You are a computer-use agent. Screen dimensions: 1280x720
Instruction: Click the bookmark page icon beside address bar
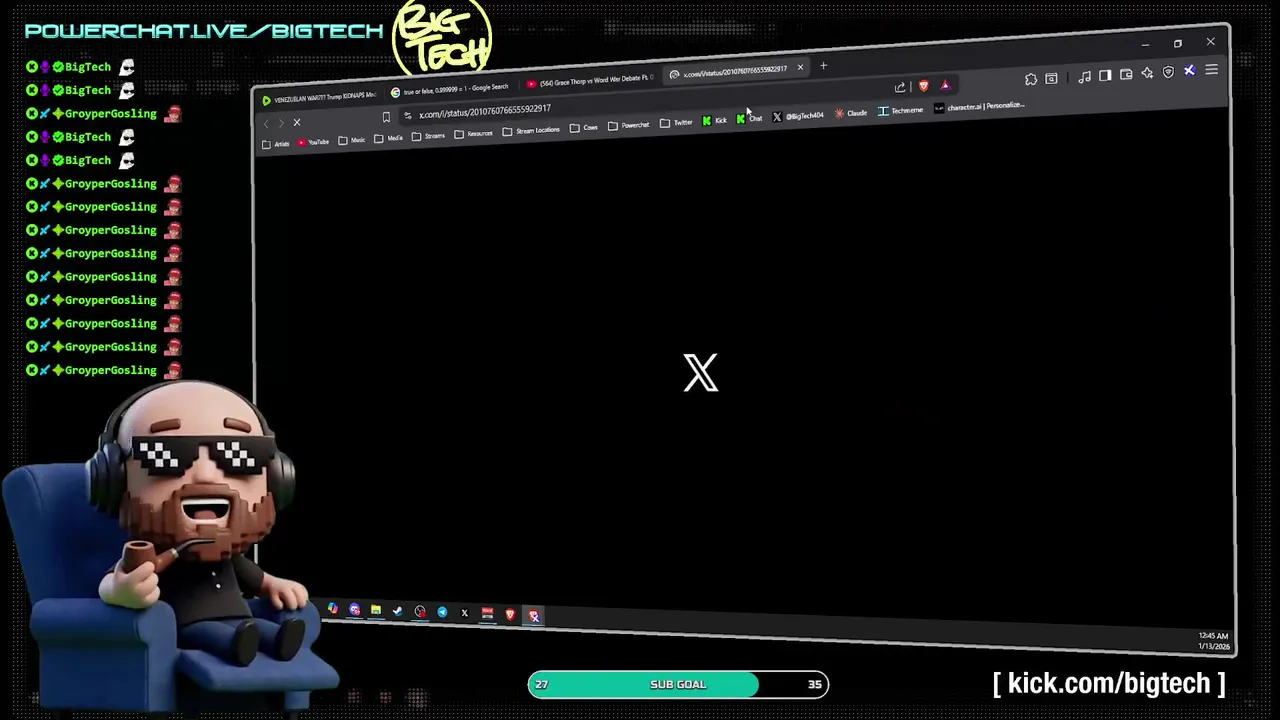[386, 117]
